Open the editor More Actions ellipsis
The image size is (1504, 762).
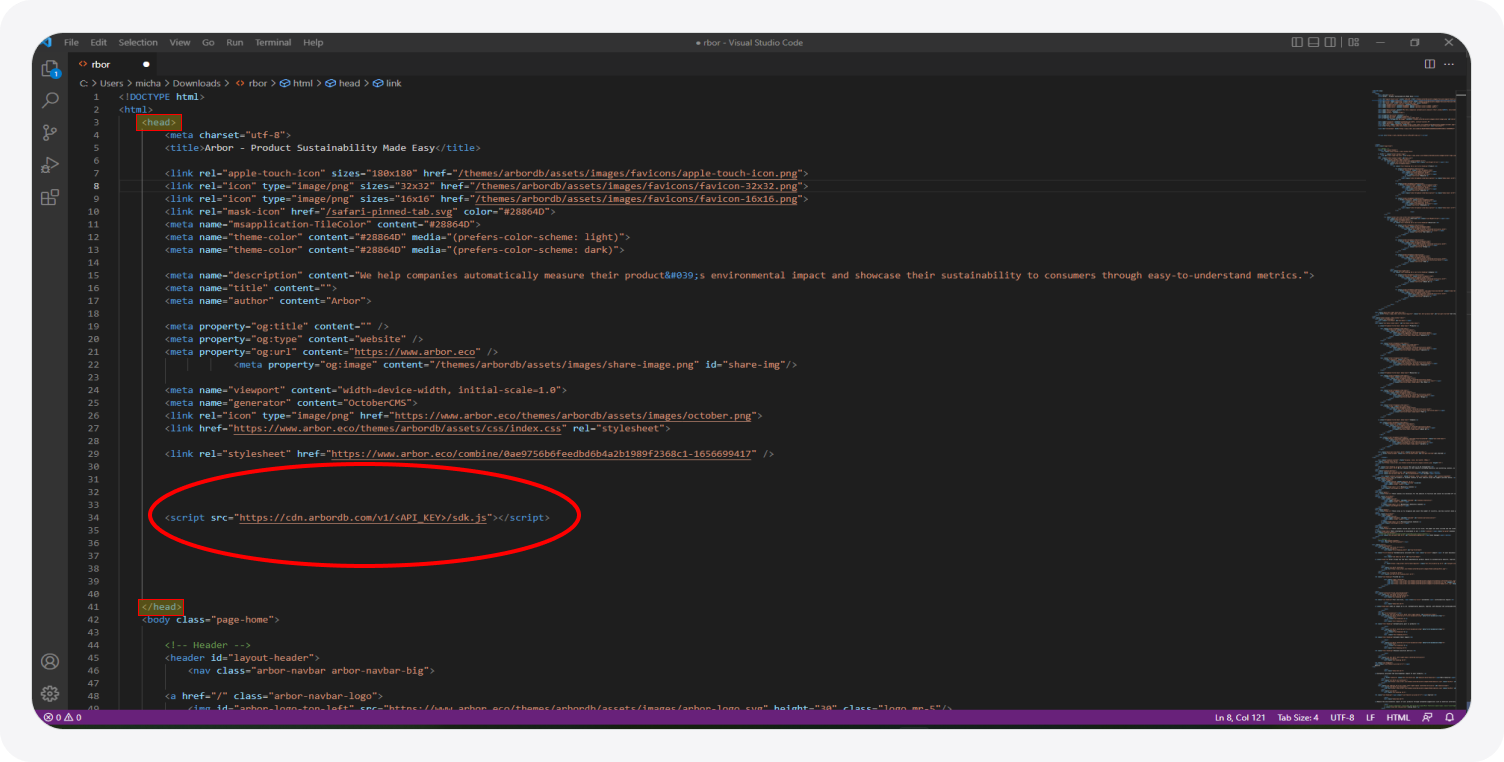[x=1450, y=64]
